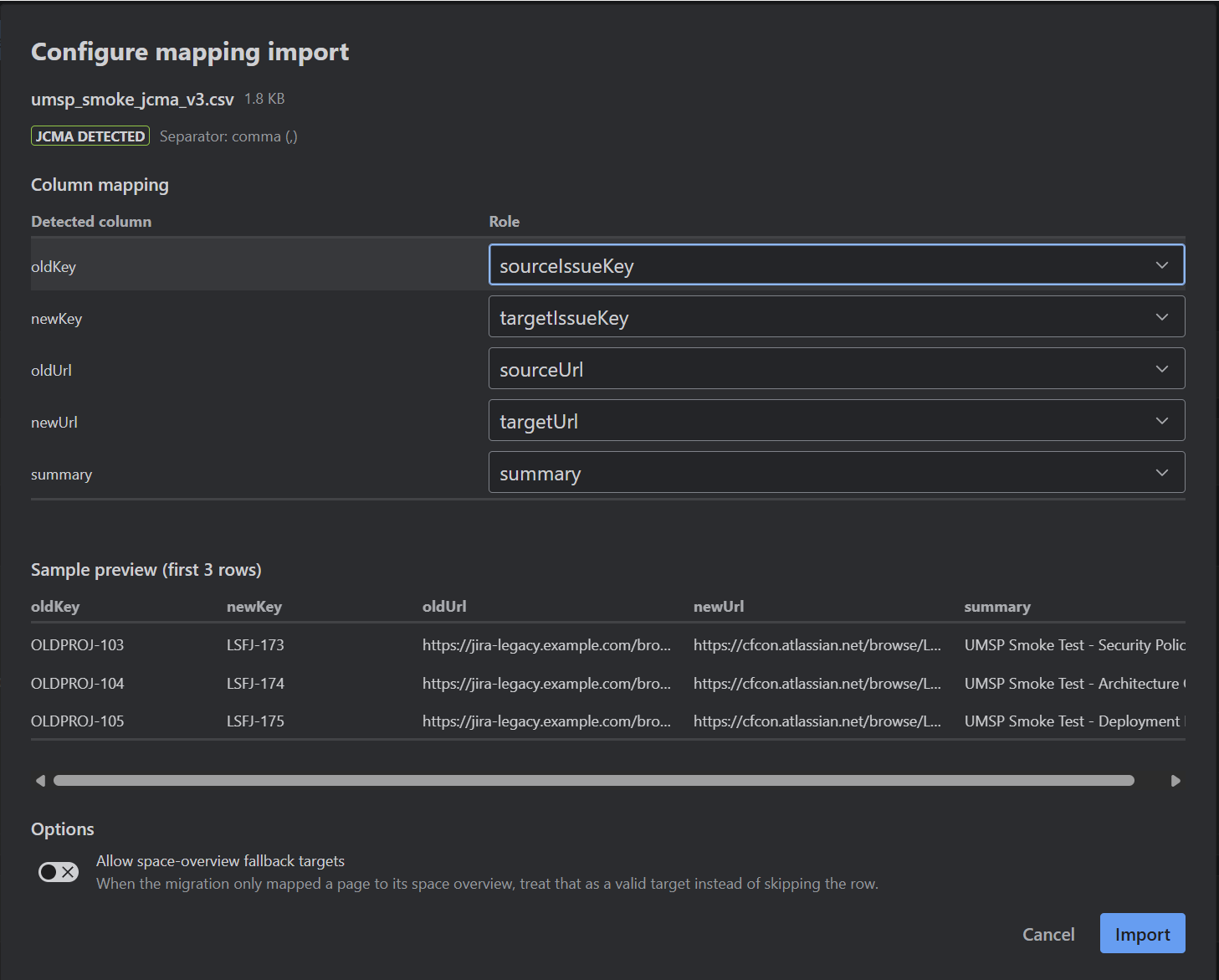Click UMSP Smoke Test - Deployment cell
Viewport: 1219px width, 980px height.
point(1075,721)
